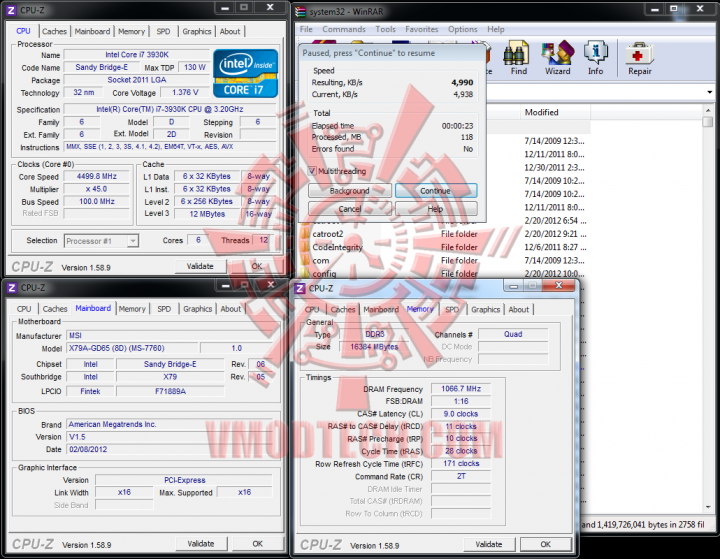Click the Channels Quad value field

pyautogui.click(x=513, y=334)
